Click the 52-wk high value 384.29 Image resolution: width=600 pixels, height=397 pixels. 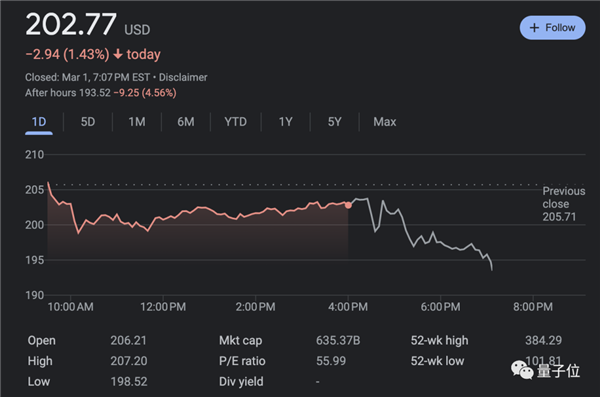tap(543, 340)
